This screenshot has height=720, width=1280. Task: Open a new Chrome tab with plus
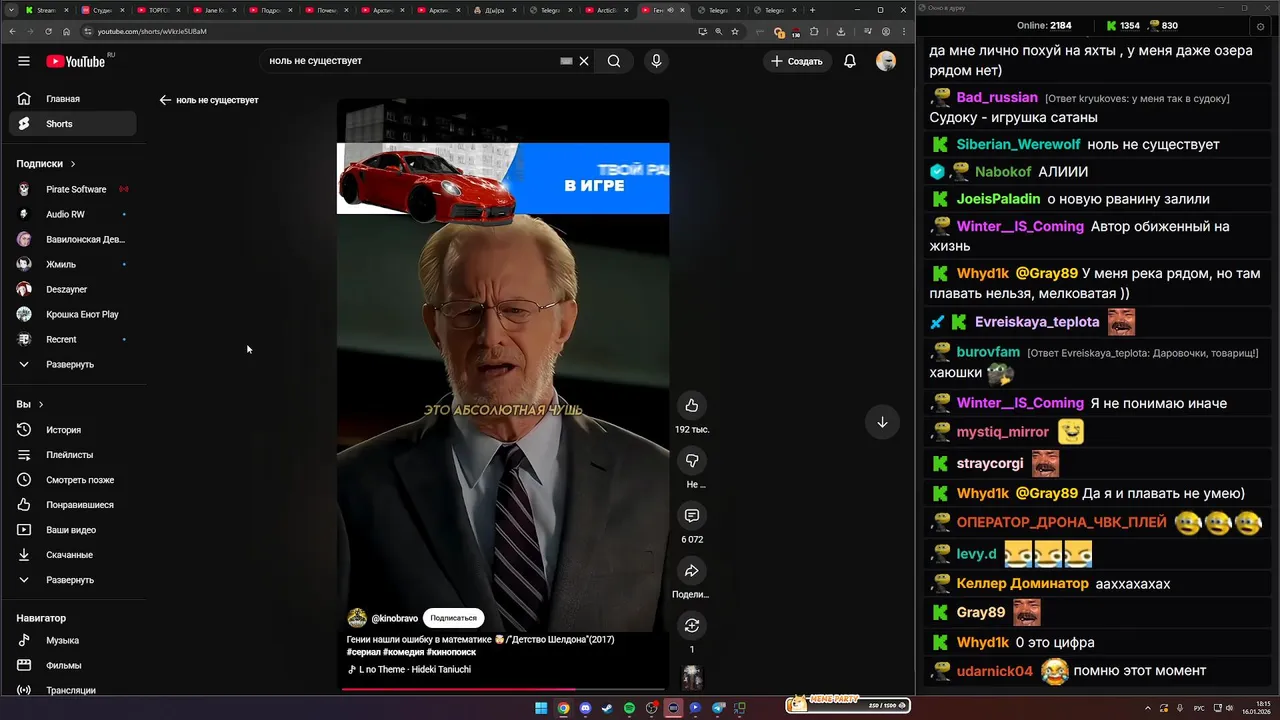812,10
